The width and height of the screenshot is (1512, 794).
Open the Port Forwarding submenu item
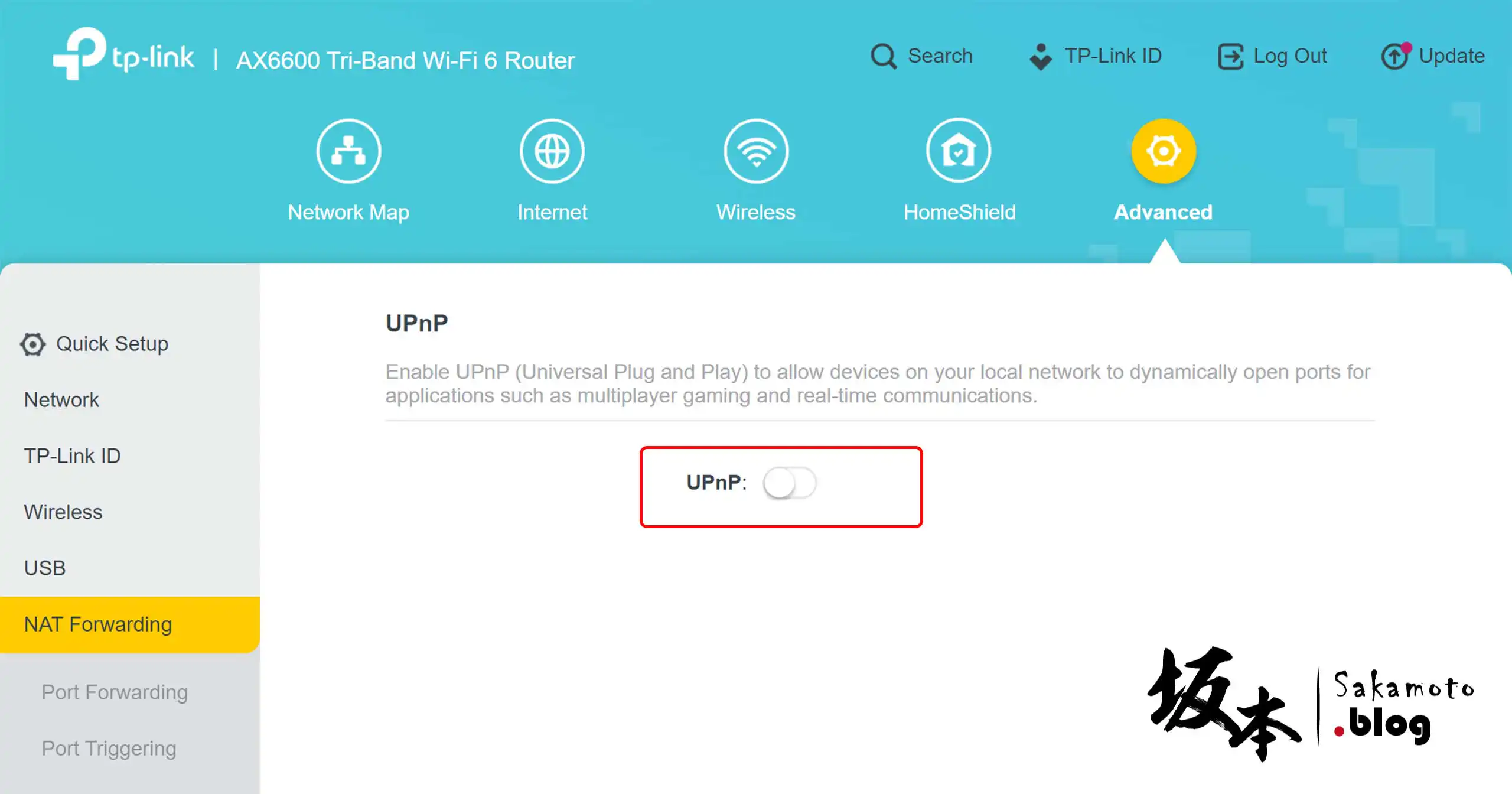coord(115,692)
